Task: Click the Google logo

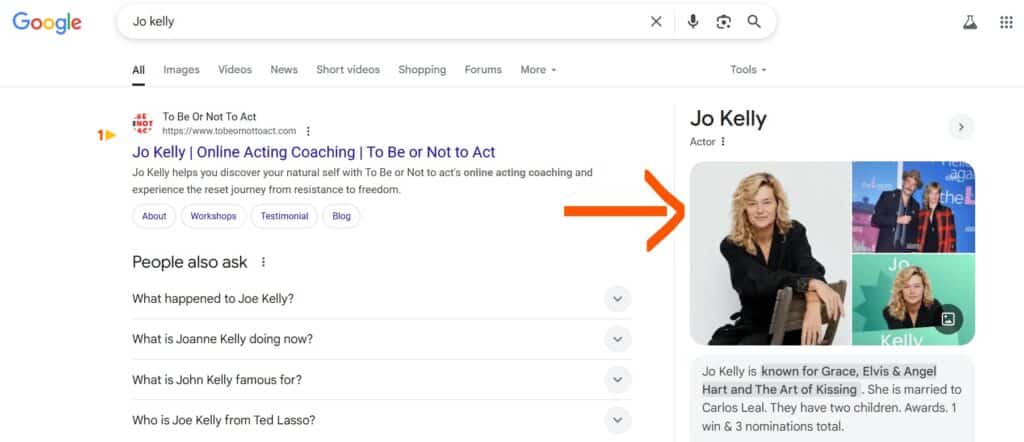Action: pos(47,22)
